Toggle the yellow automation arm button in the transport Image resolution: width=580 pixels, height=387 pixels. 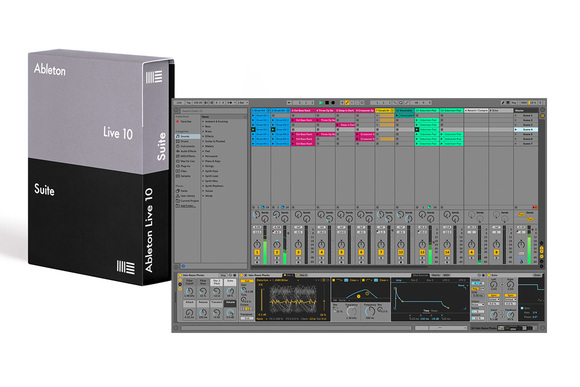click(347, 102)
